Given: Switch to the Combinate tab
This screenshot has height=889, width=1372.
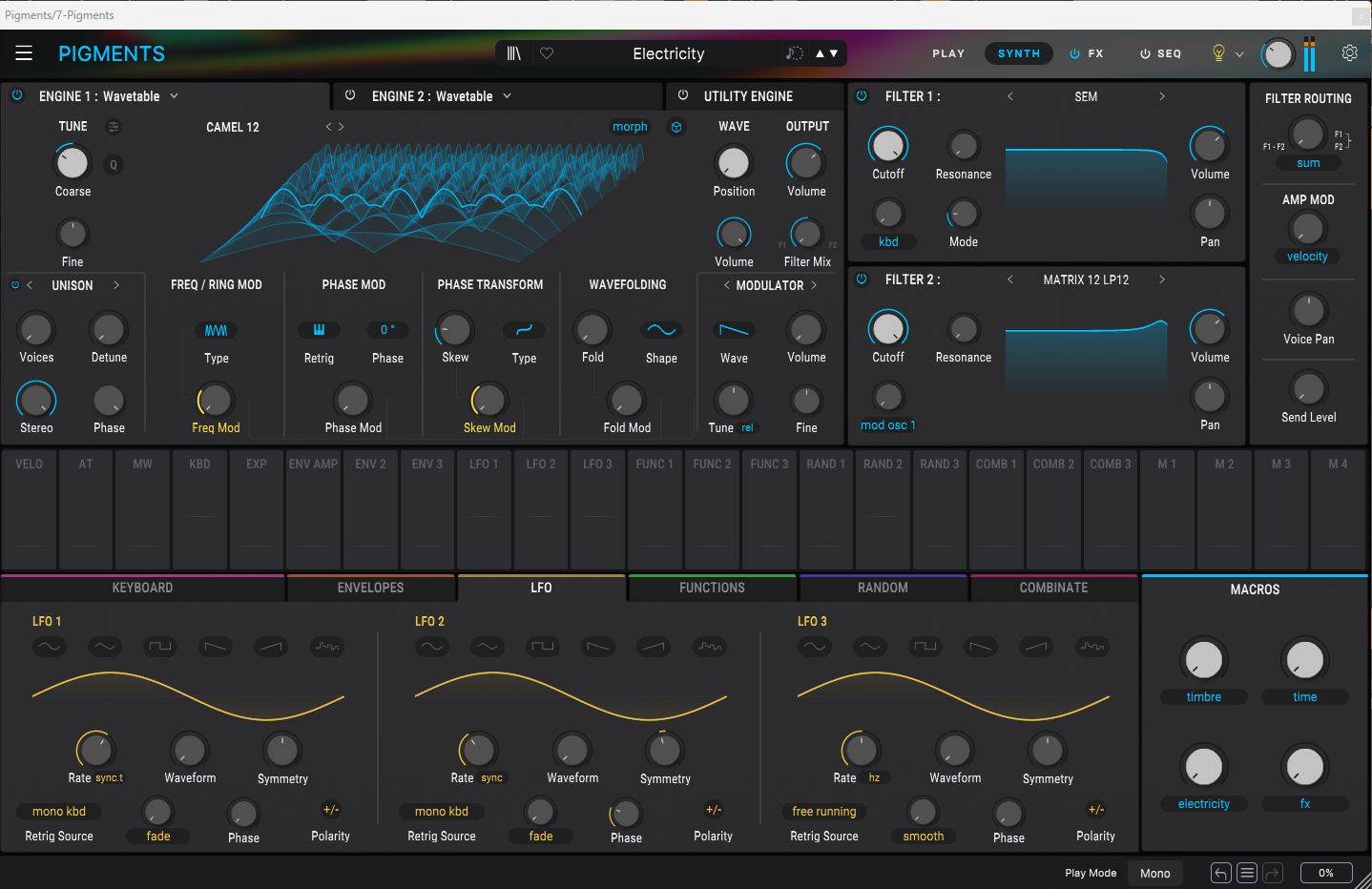Looking at the screenshot, I should click(x=1053, y=588).
